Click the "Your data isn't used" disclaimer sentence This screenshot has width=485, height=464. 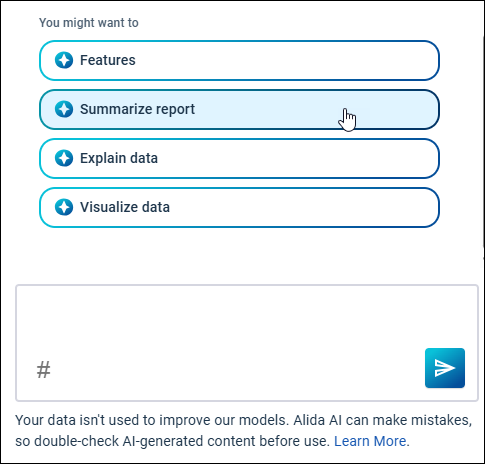click(x=152, y=420)
